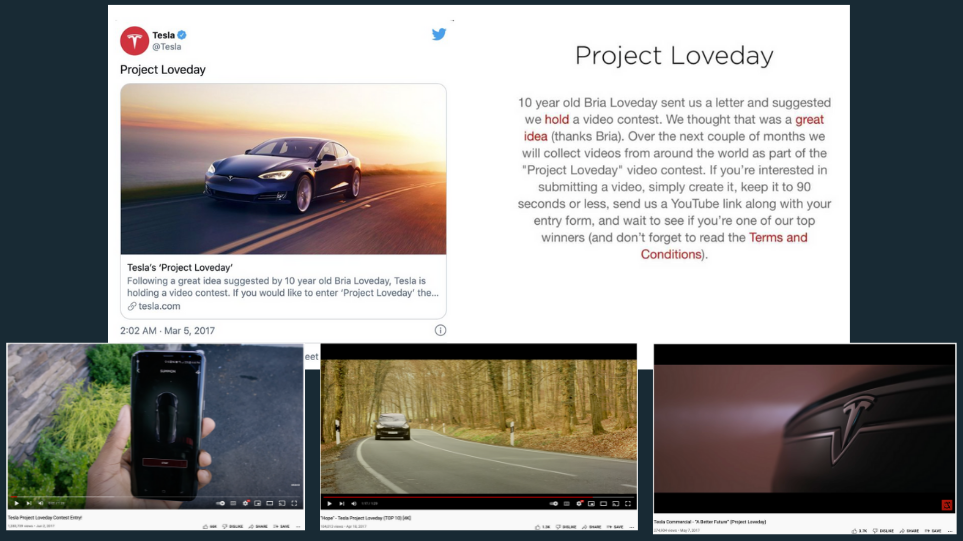
Task: Play the Contest Entry video
Action: (x=17, y=503)
